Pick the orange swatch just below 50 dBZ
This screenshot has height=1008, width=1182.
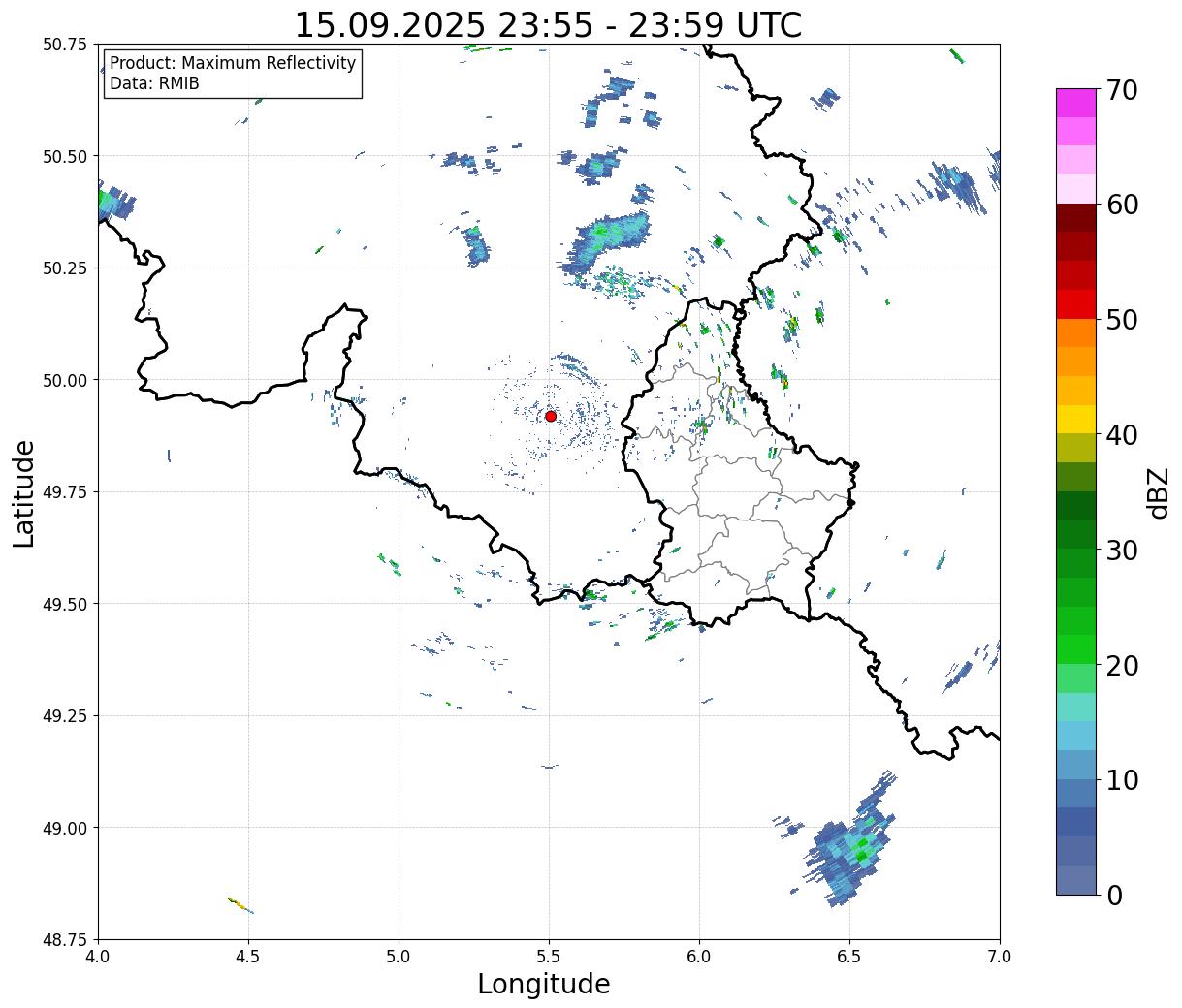[1076, 332]
